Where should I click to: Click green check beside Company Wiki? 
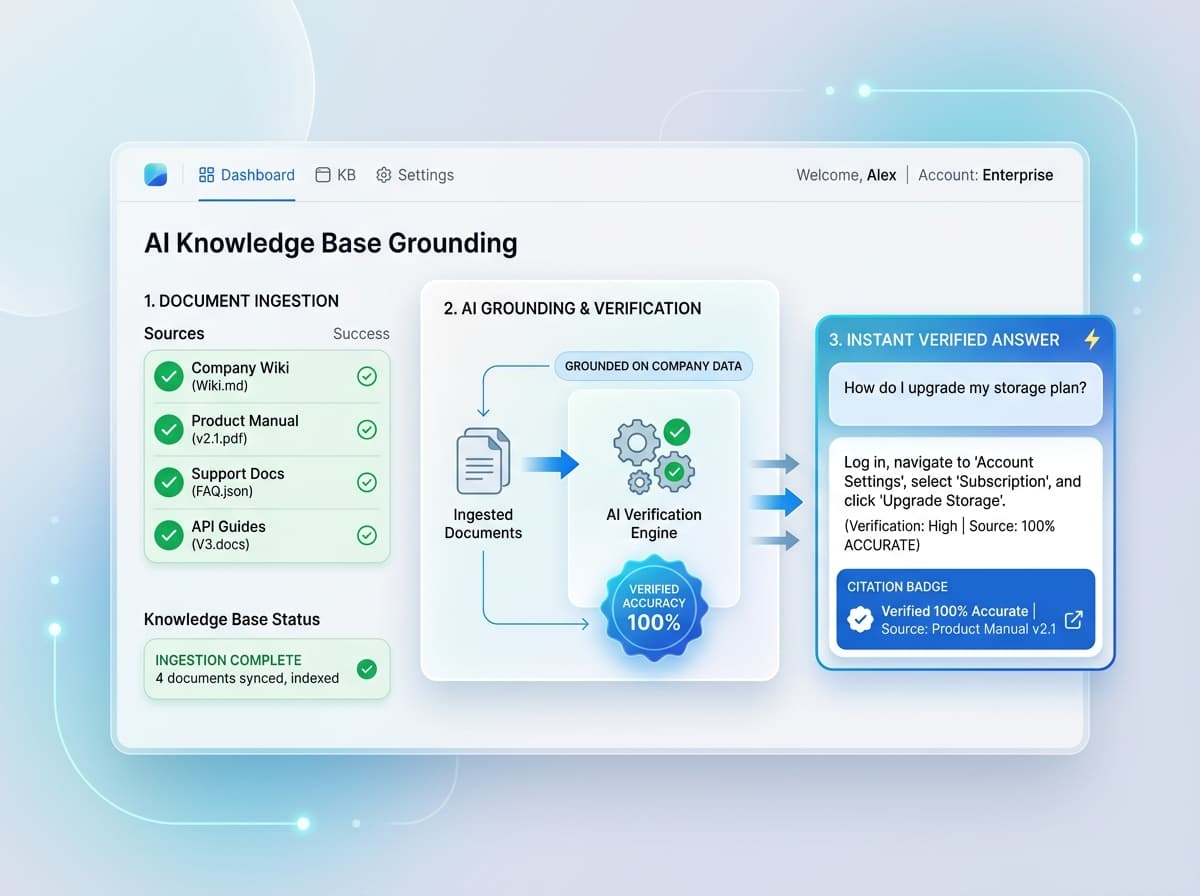pos(168,376)
